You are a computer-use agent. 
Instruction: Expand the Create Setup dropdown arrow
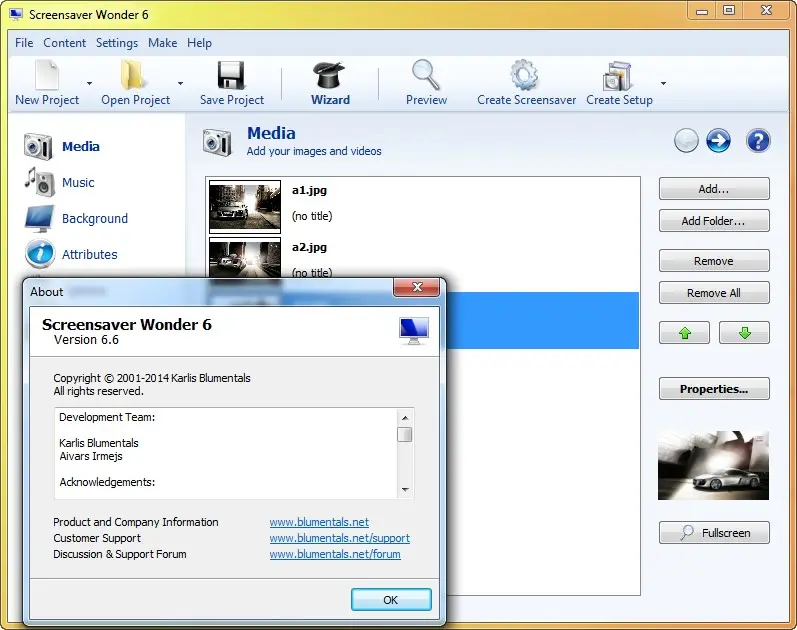(x=663, y=83)
